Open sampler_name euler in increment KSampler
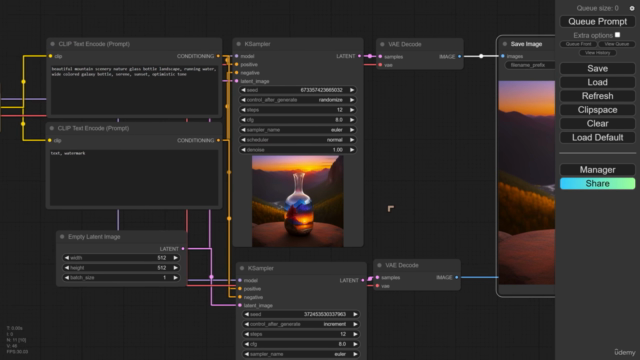 (301, 354)
